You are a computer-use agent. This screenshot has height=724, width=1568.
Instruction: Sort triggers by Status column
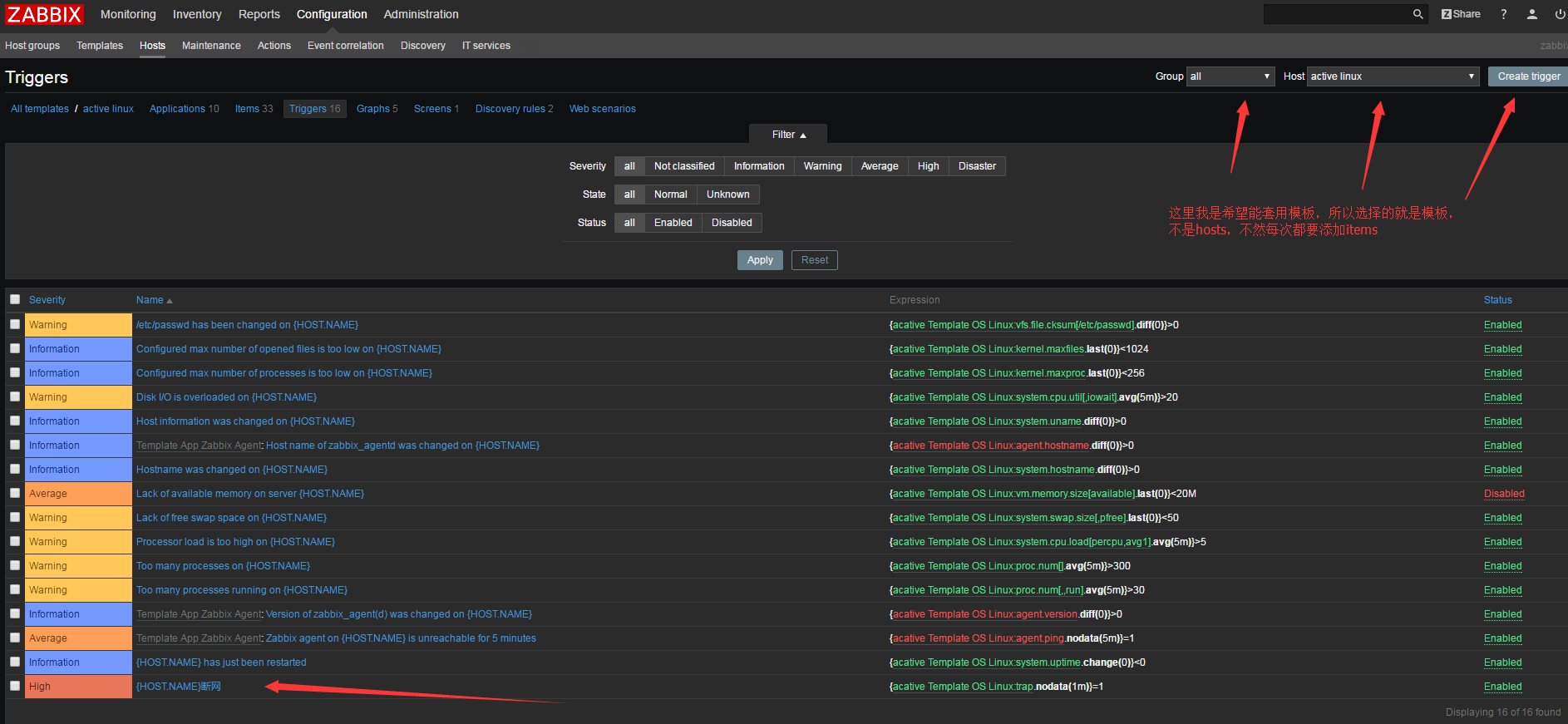click(x=1498, y=300)
